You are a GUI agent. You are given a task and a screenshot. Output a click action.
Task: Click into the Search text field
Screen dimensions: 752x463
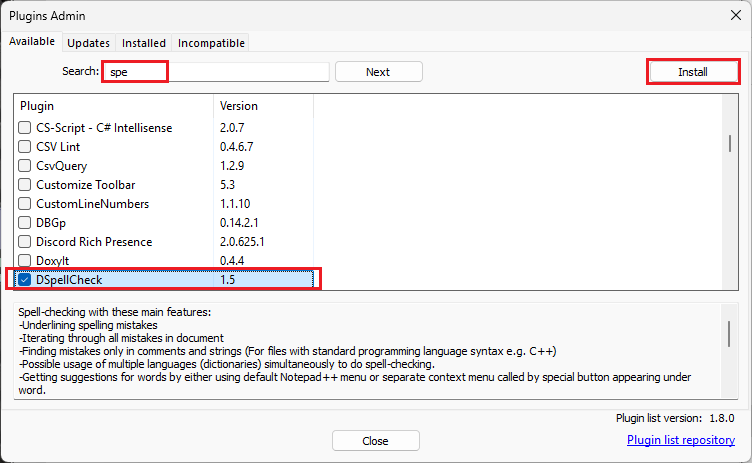(x=215, y=72)
